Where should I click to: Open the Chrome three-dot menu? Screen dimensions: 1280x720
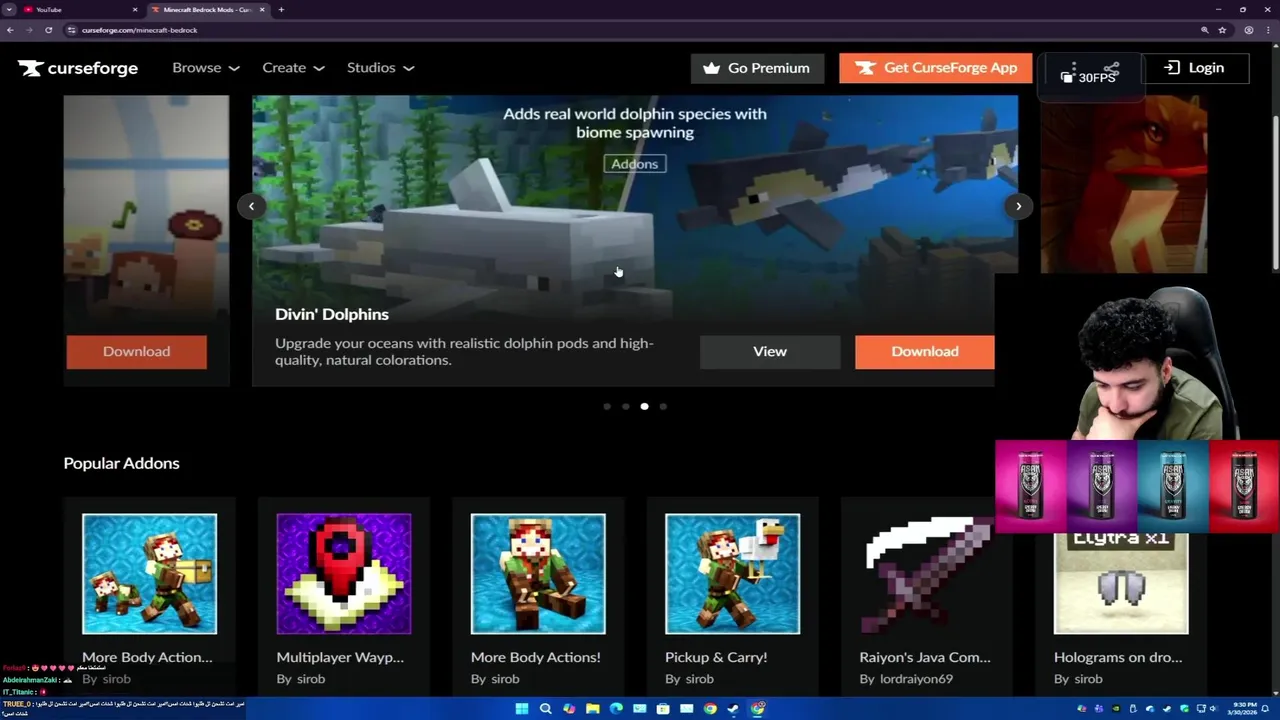click(x=1268, y=30)
